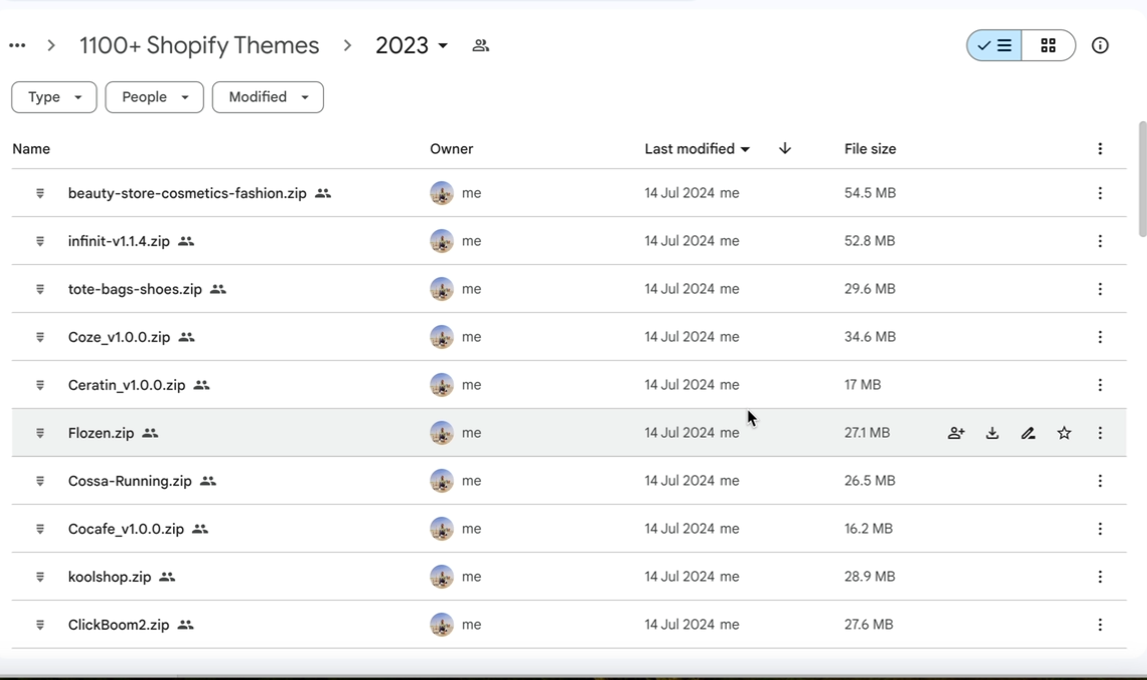Switch to grid layout view
Viewport: 1147px width, 680px height.
(x=1048, y=45)
